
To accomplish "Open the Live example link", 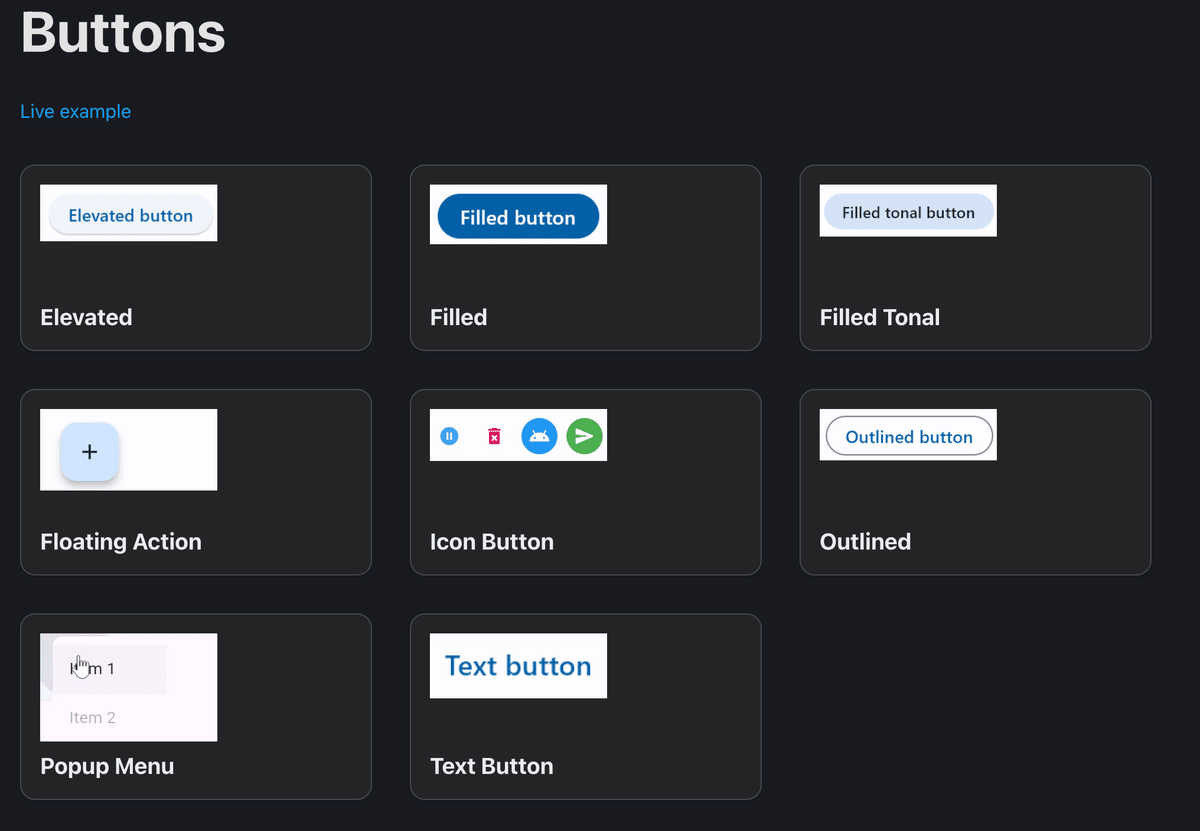I will 76,111.
